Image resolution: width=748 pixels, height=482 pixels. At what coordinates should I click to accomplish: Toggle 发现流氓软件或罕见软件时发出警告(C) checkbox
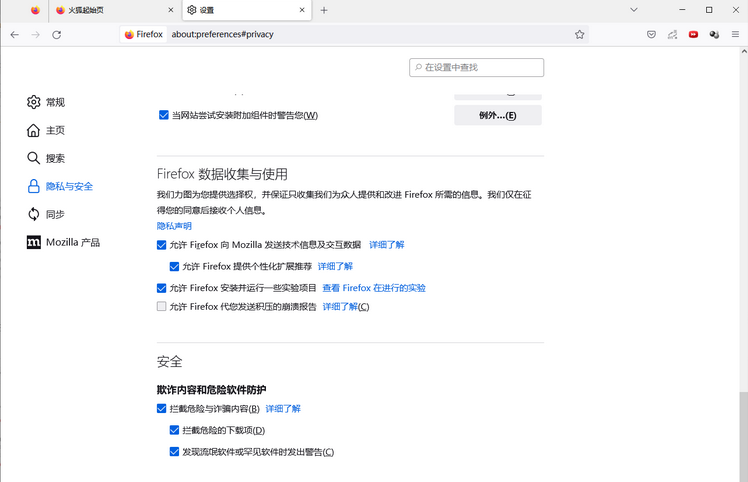coord(174,451)
